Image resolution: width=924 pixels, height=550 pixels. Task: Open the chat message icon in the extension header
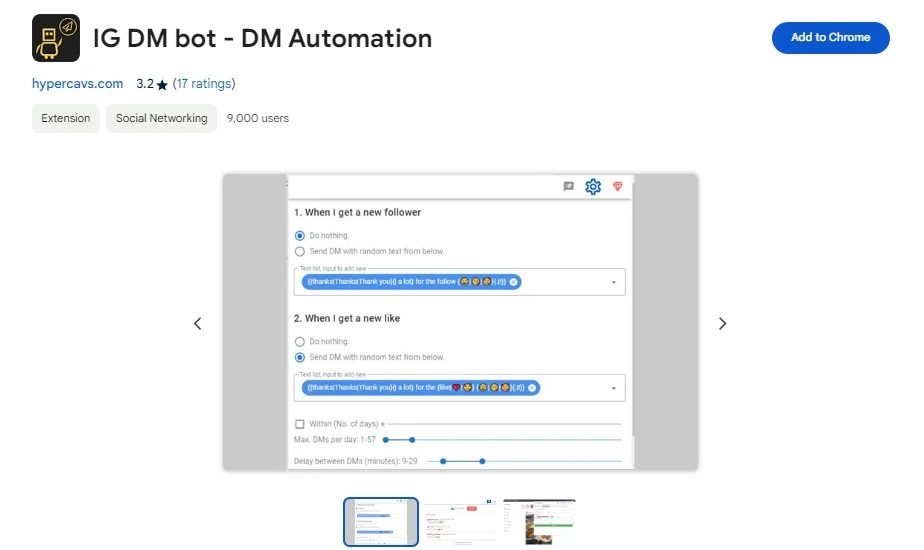point(569,186)
